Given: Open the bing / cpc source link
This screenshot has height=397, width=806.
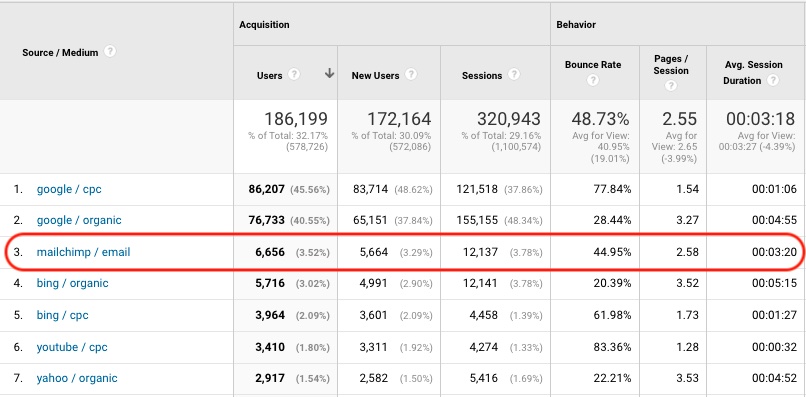Looking at the screenshot, I should (x=62, y=315).
